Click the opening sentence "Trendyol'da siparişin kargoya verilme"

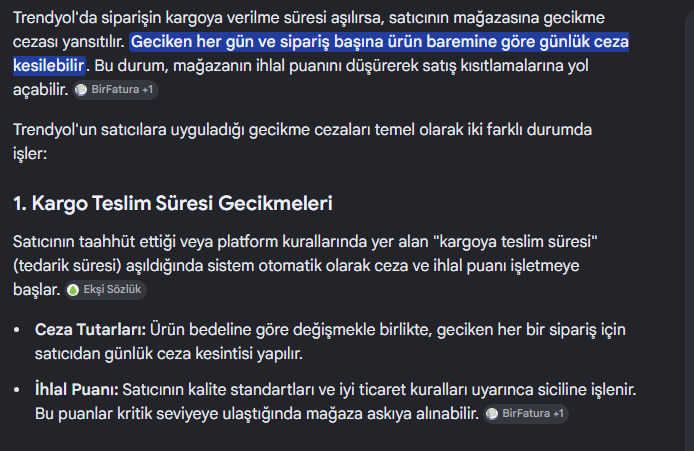point(308,30)
